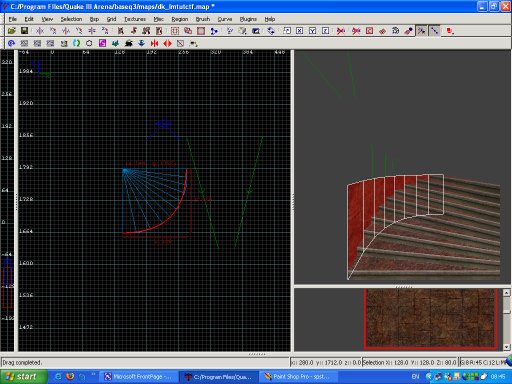Activate the Clipper tool icon
Viewport: 512px width, 384px height.
pyautogui.click(x=214, y=31)
